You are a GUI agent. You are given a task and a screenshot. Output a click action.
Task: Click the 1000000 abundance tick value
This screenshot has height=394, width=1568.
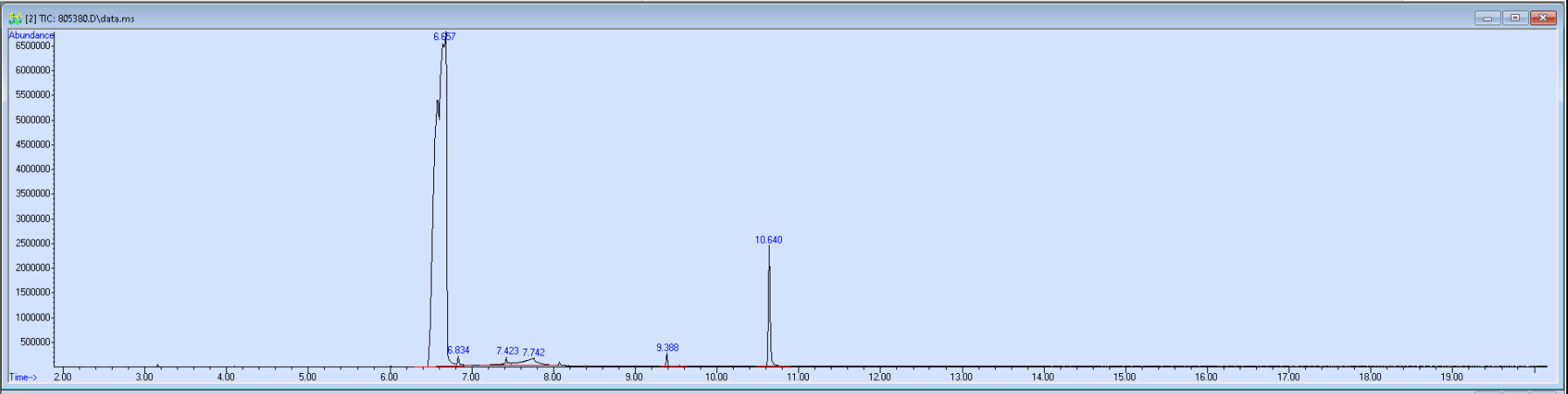click(x=33, y=317)
